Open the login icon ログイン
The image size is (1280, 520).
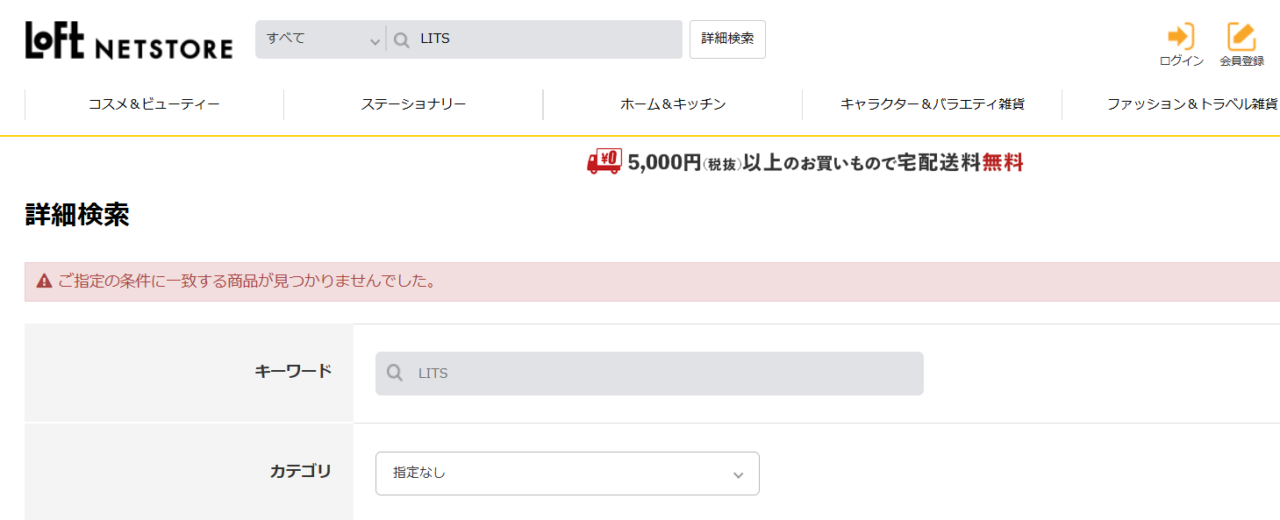click(1181, 45)
